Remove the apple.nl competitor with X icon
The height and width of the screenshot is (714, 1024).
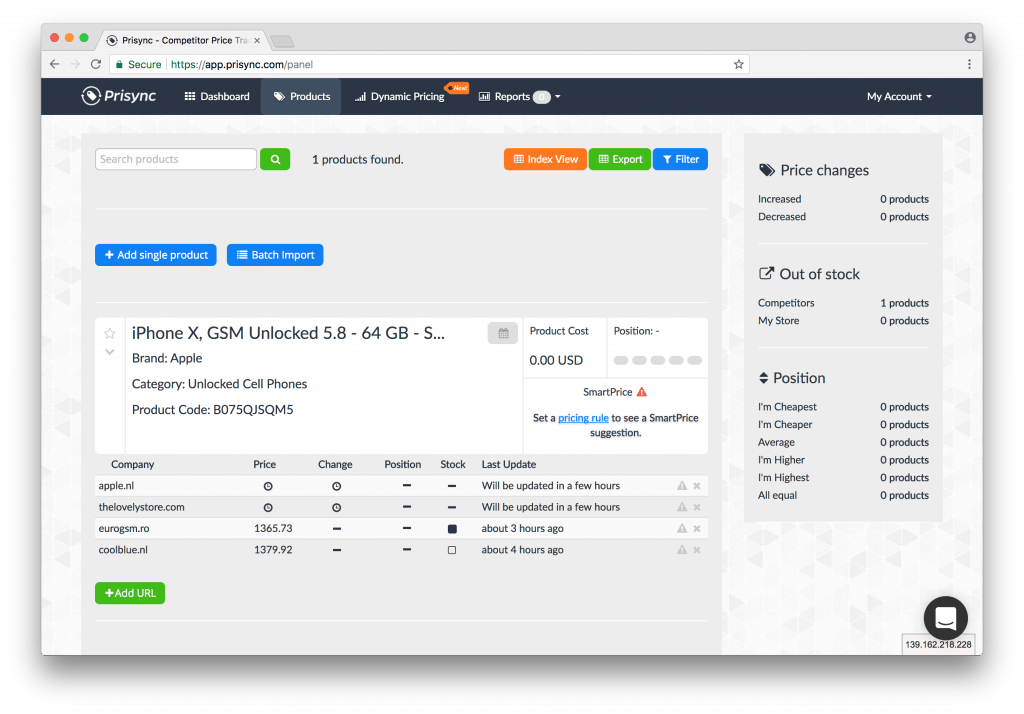pos(697,486)
